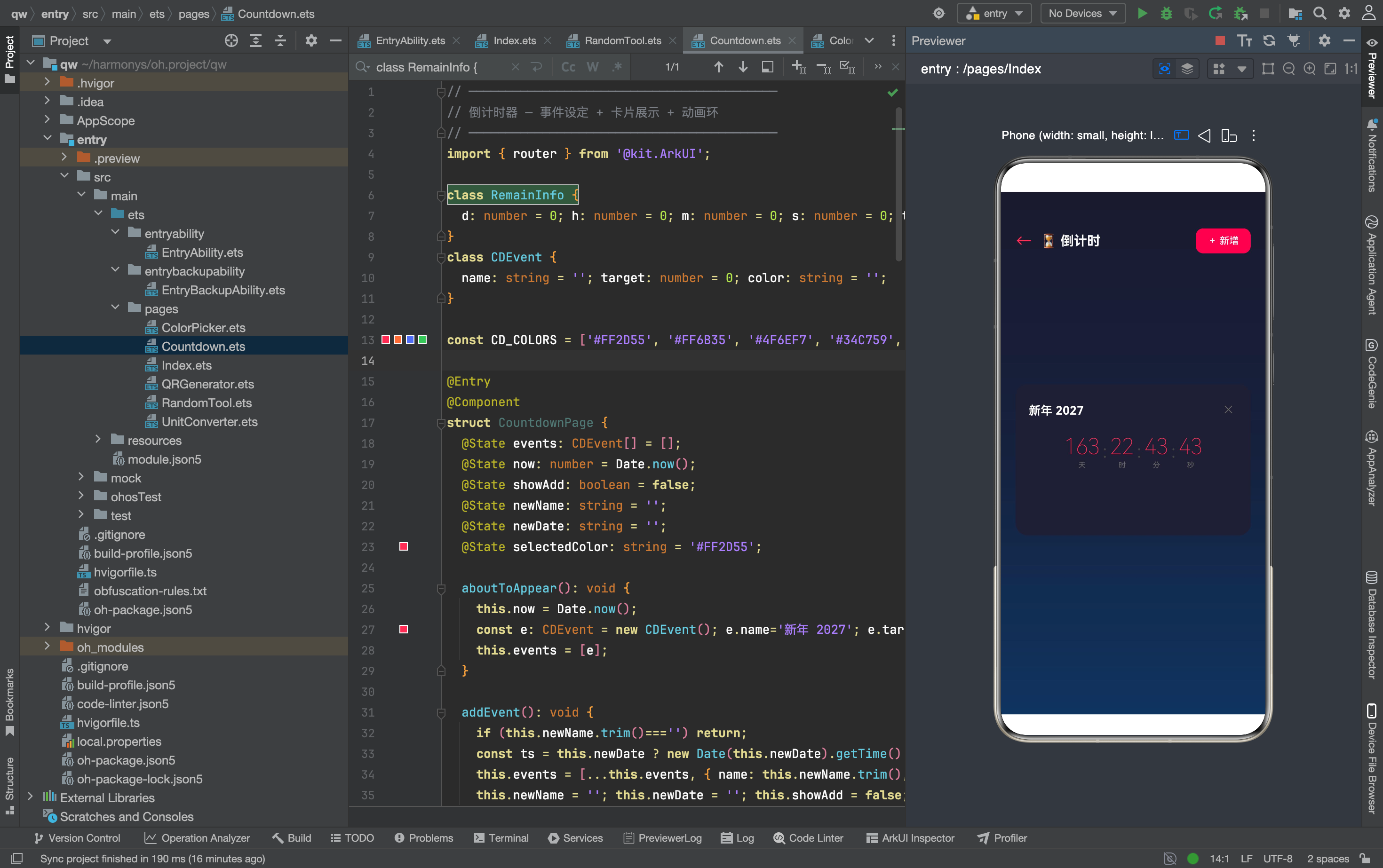Open Database Inspector side panel
Screen dimensions: 1383x868
click(1372, 625)
